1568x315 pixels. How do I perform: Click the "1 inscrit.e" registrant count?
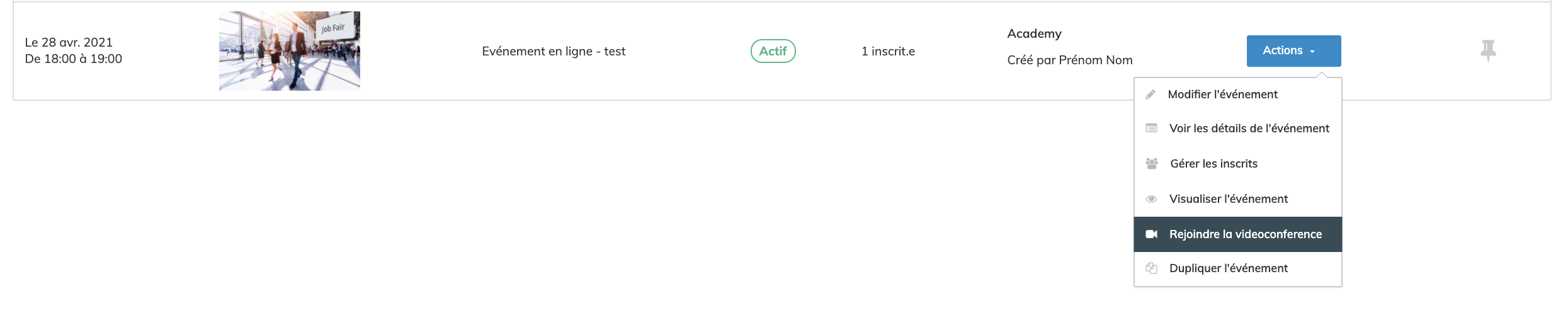(x=888, y=51)
